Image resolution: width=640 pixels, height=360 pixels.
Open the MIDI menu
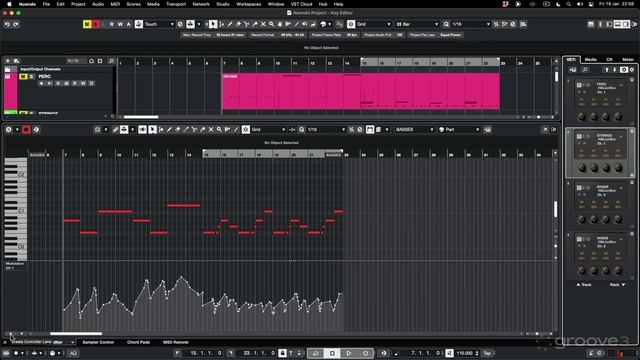coord(115,4)
